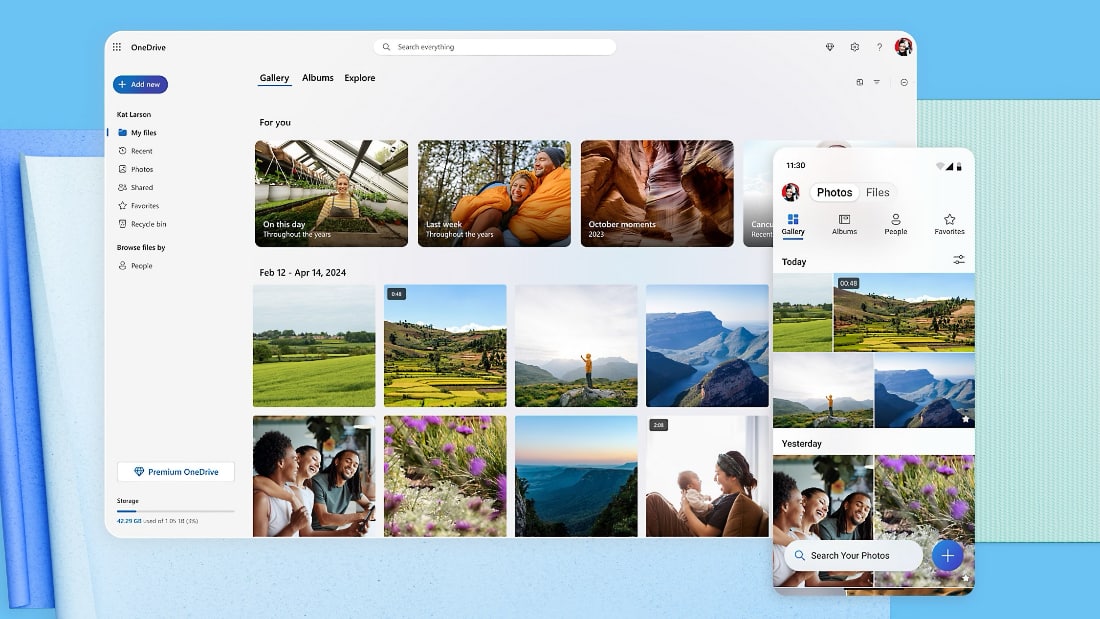1100x619 pixels.
Task: Open Premium OneDrive
Action: [x=175, y=471]
